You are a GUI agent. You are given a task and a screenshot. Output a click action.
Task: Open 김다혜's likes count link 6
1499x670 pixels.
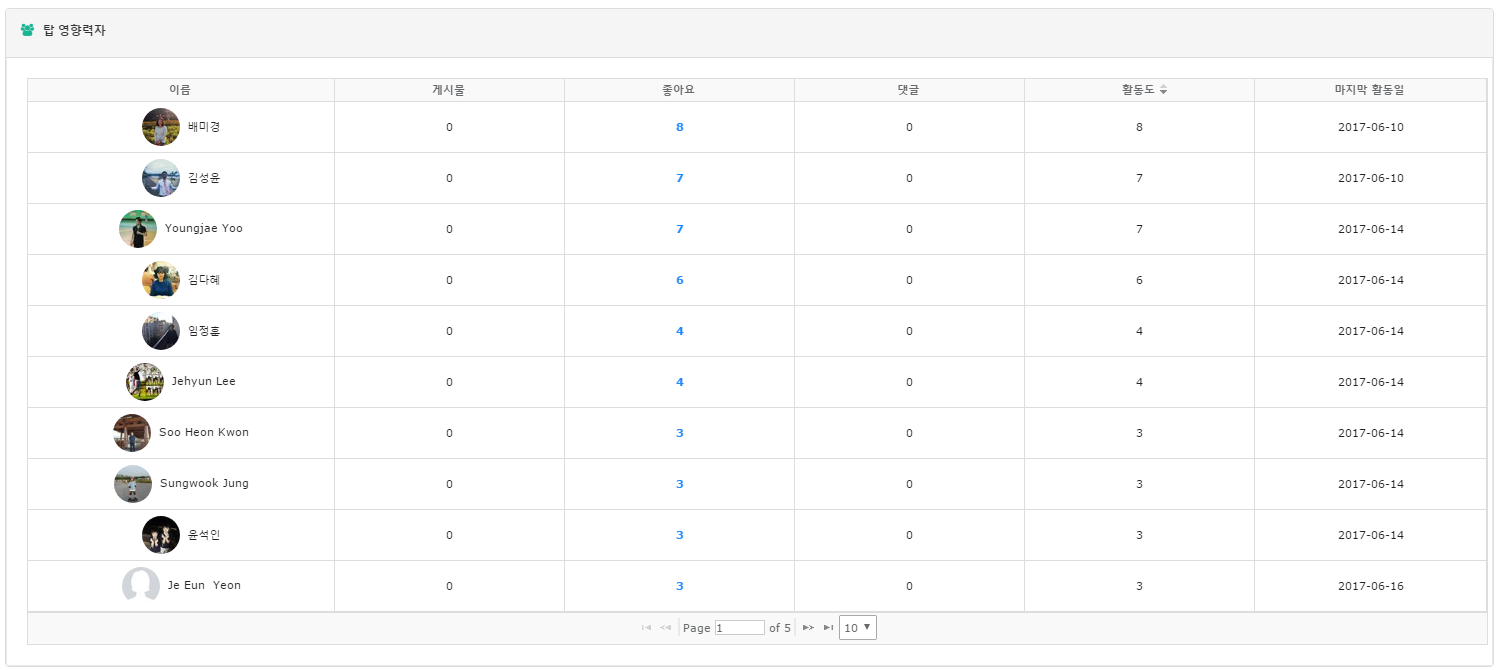pyautogui.click(x=679, y=280)
